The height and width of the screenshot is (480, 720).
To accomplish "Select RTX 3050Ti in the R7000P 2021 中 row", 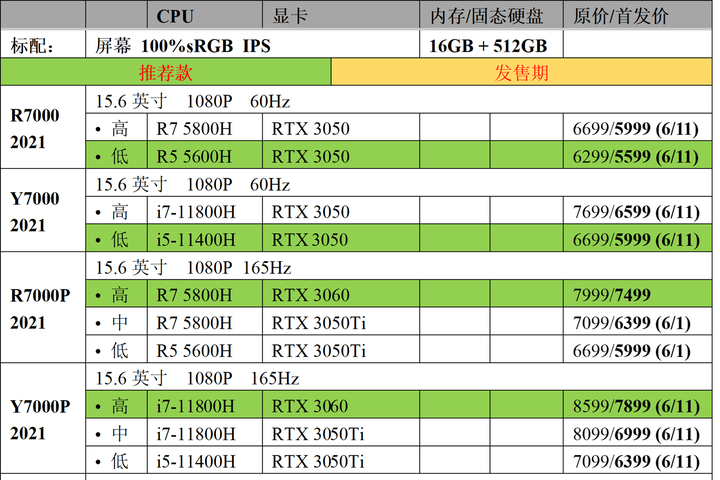I will tap(319, 323).
